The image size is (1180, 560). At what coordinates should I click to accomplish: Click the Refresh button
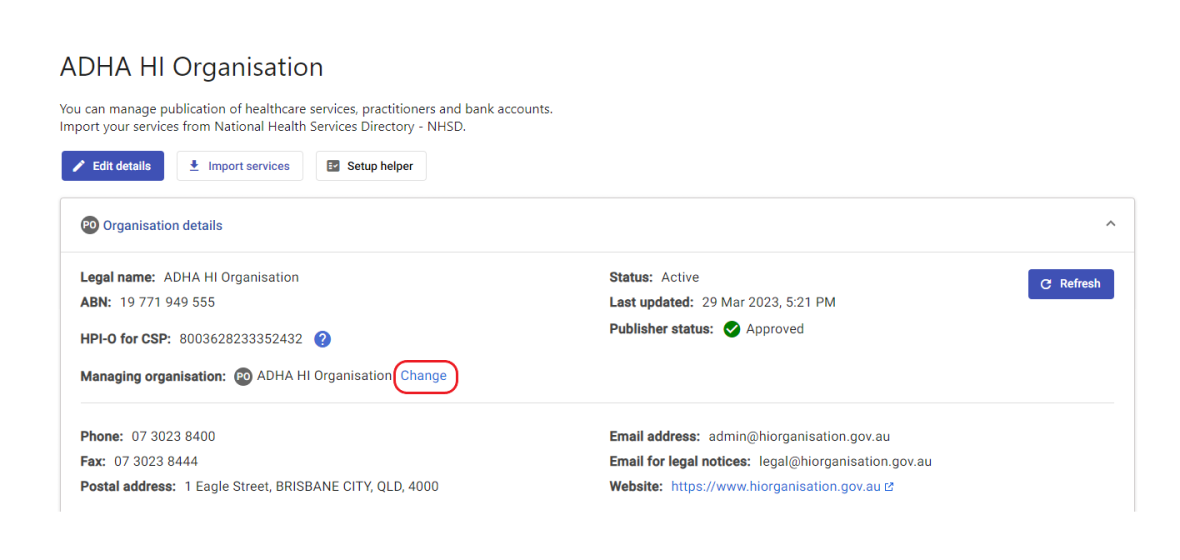pos(1071,284)
